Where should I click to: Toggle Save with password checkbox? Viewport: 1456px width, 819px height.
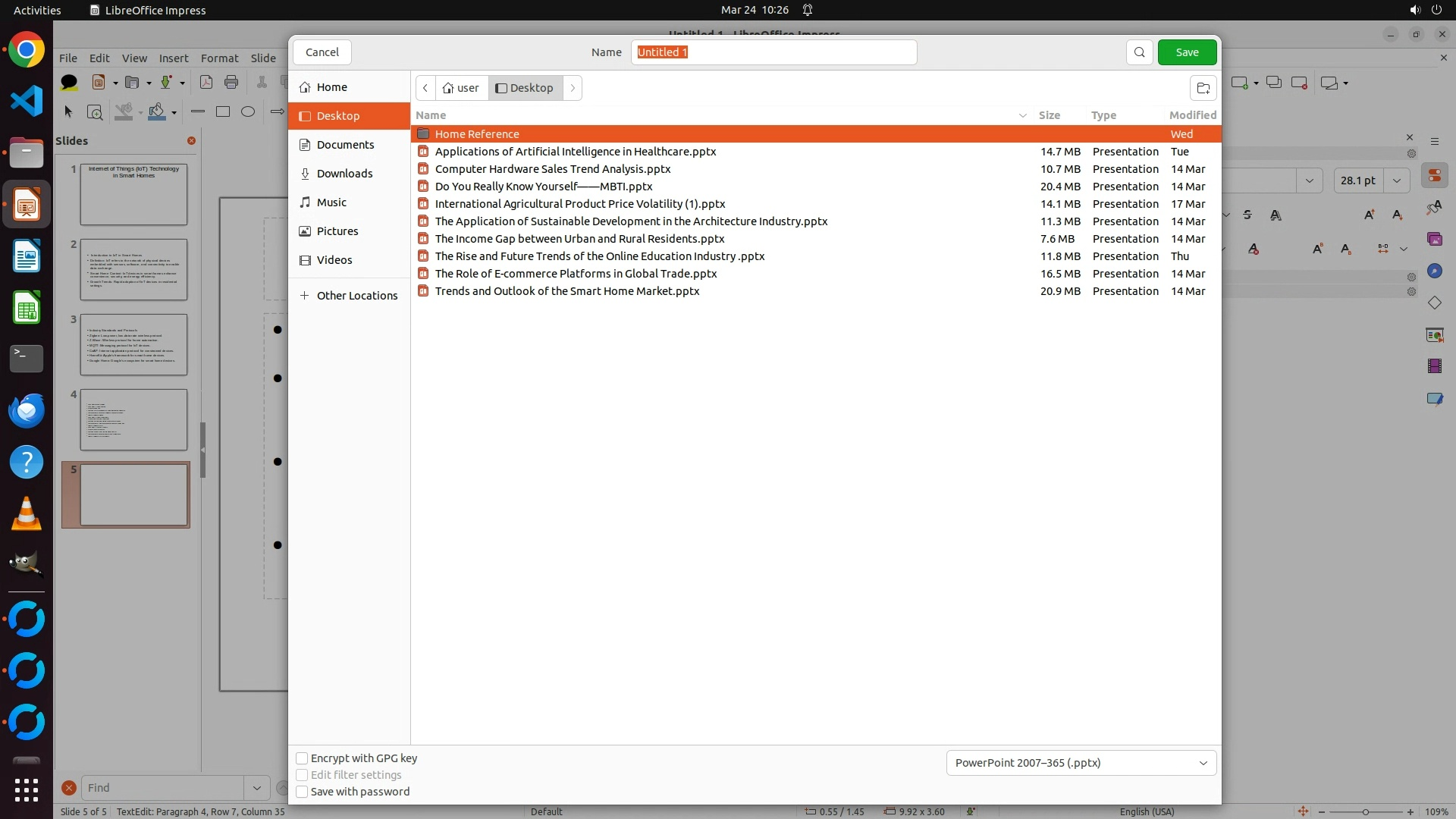pos(302,792)
